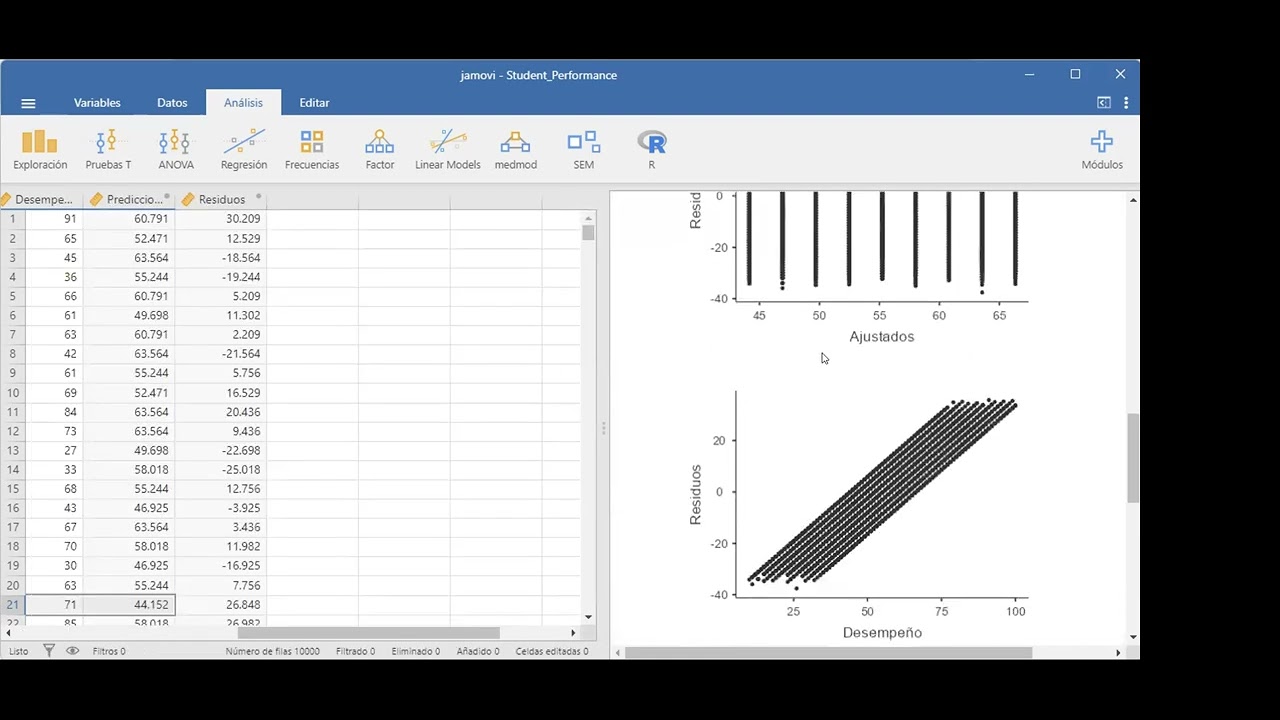Open the Factor analysis menu

(380, 150)
